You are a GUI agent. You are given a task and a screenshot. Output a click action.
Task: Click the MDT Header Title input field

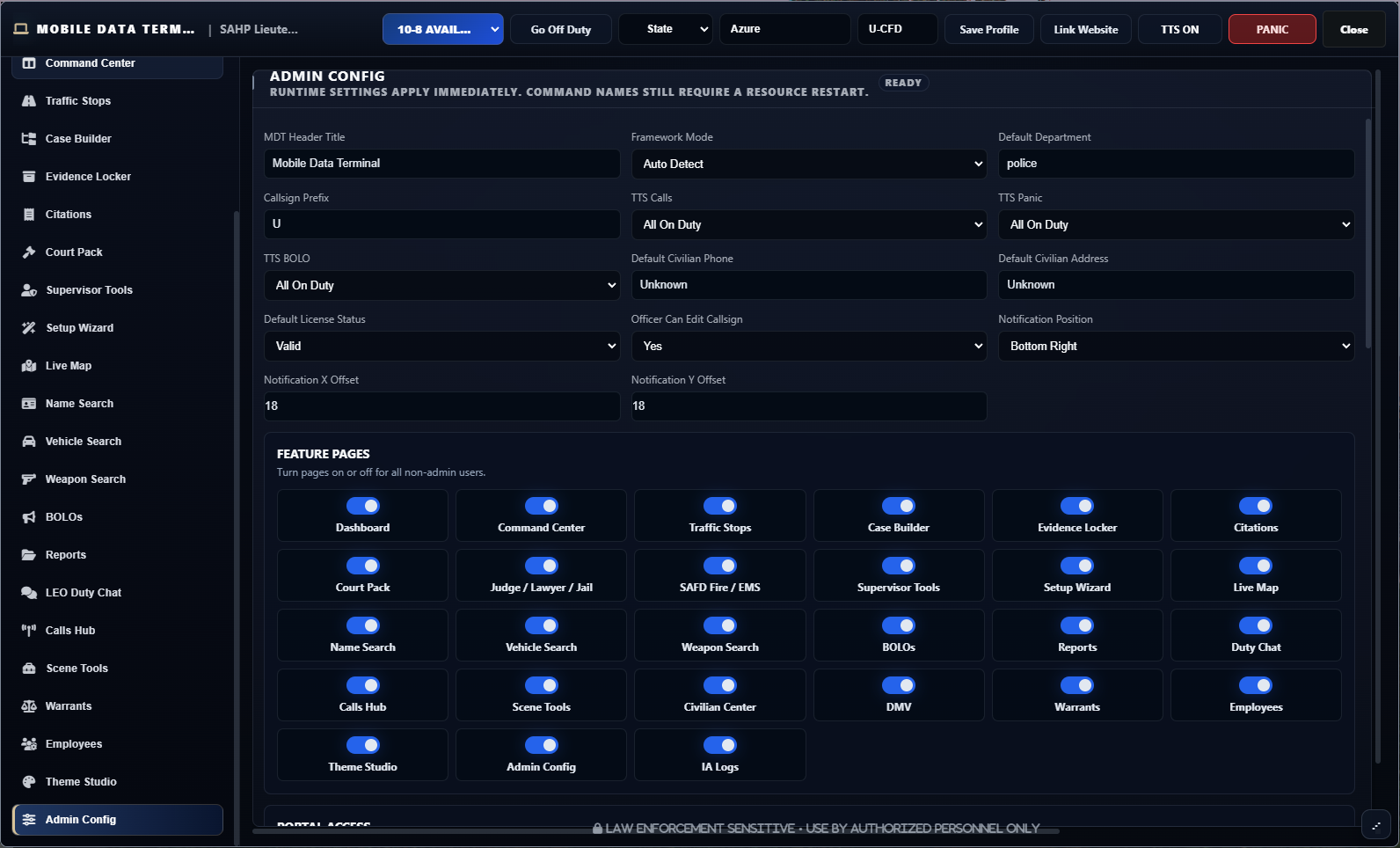[x=442, y=164]
